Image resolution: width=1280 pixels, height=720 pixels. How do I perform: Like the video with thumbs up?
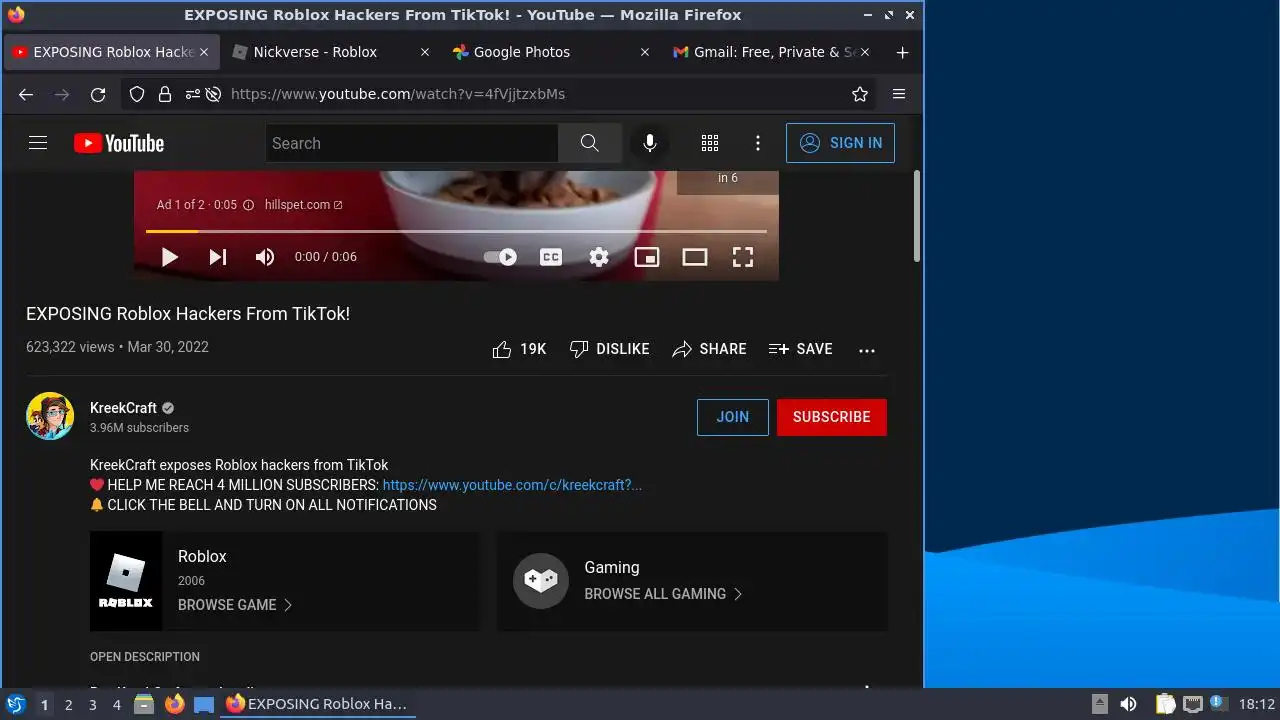pyautogui.click(x=519, y=349)
